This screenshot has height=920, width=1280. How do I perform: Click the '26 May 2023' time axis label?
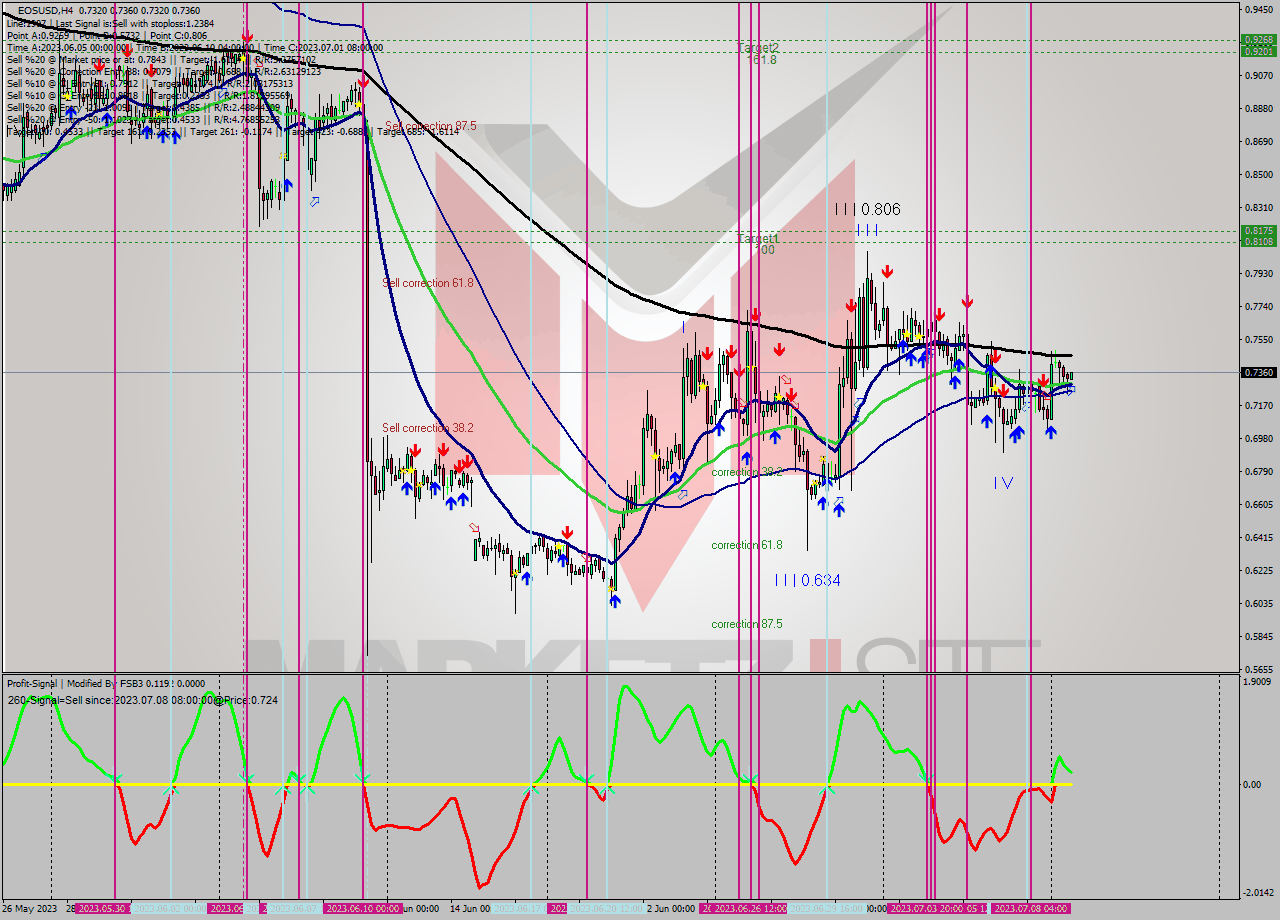[30, 908]
